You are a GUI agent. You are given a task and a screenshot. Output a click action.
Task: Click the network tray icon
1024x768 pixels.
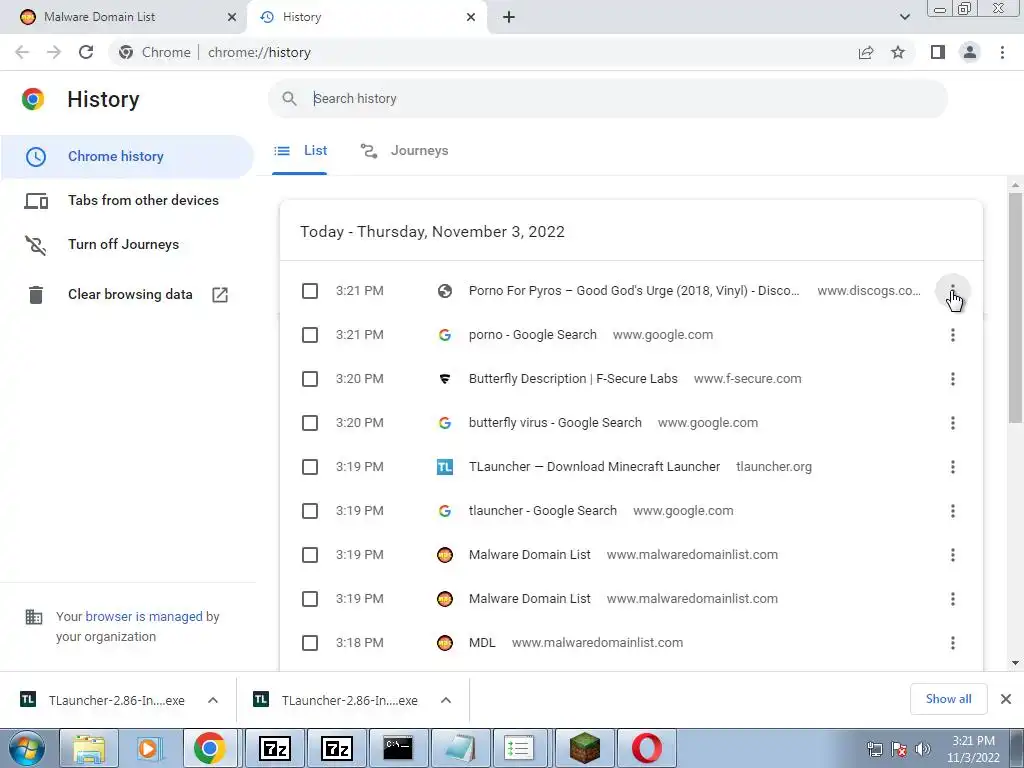point(874,749)
